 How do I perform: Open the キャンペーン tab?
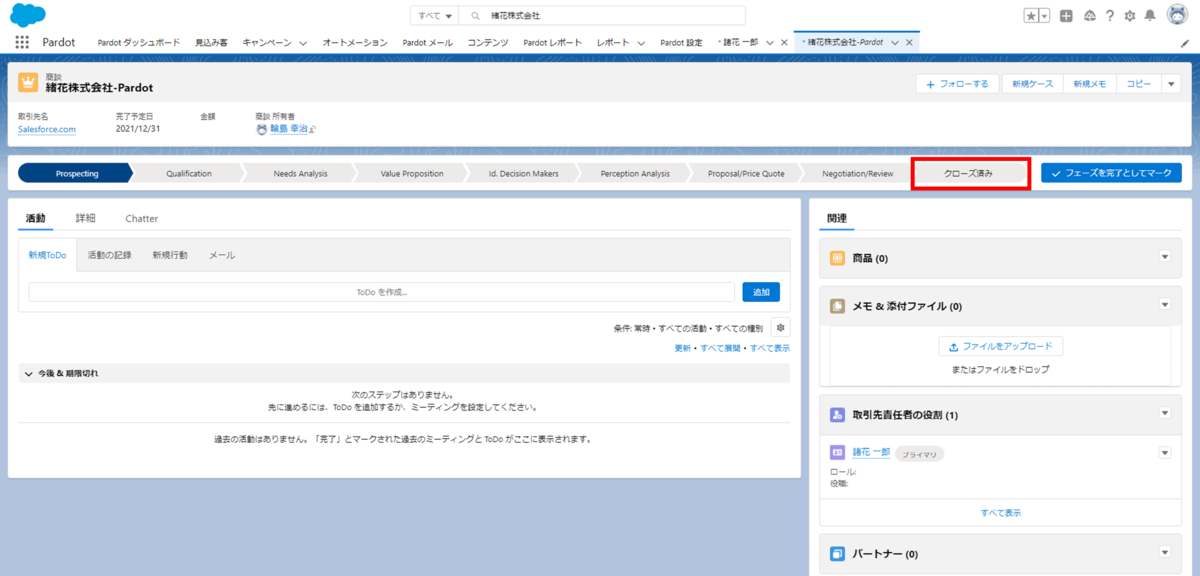(x=267, y=43)
